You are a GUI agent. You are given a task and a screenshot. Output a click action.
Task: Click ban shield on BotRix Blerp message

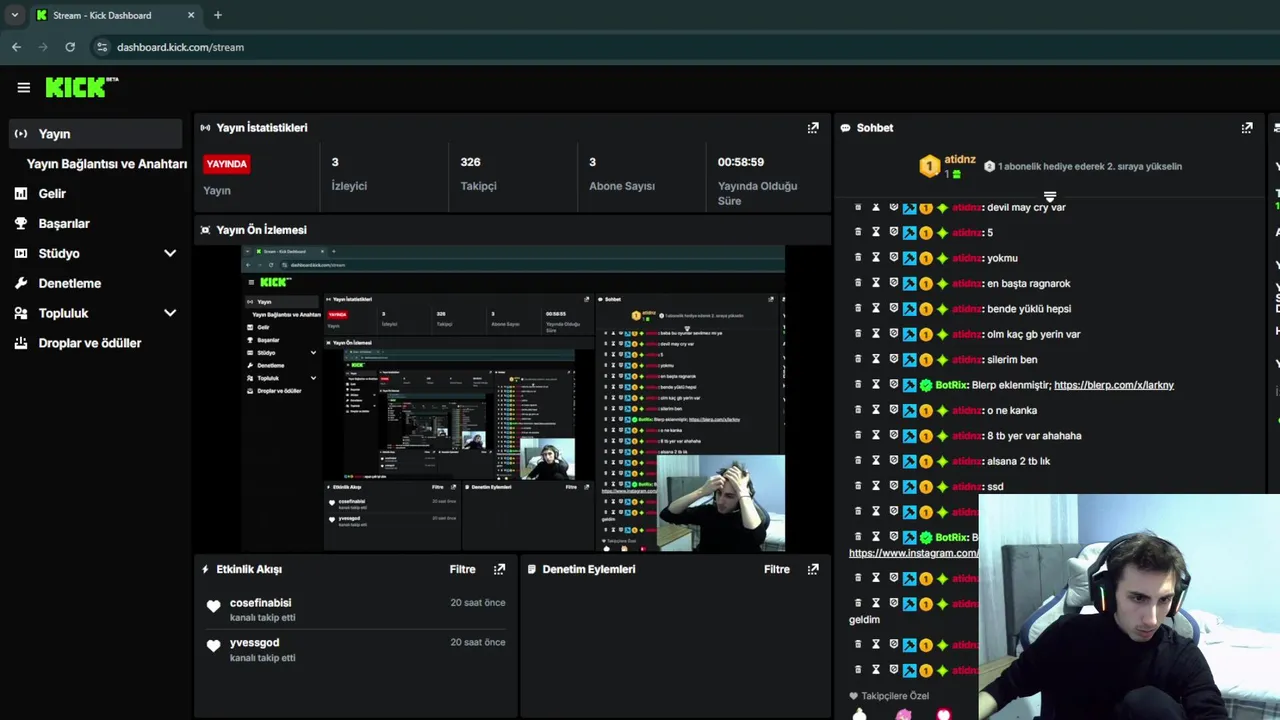(x=893, y=384)
